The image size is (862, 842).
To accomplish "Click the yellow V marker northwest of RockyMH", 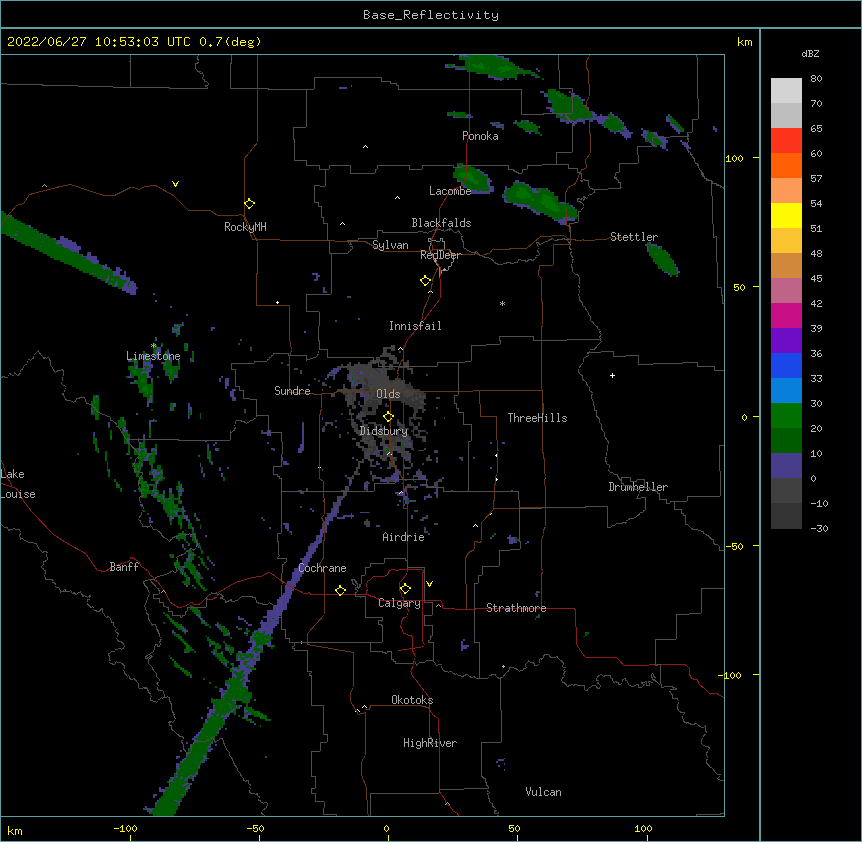I will click(x=175, y=184).
